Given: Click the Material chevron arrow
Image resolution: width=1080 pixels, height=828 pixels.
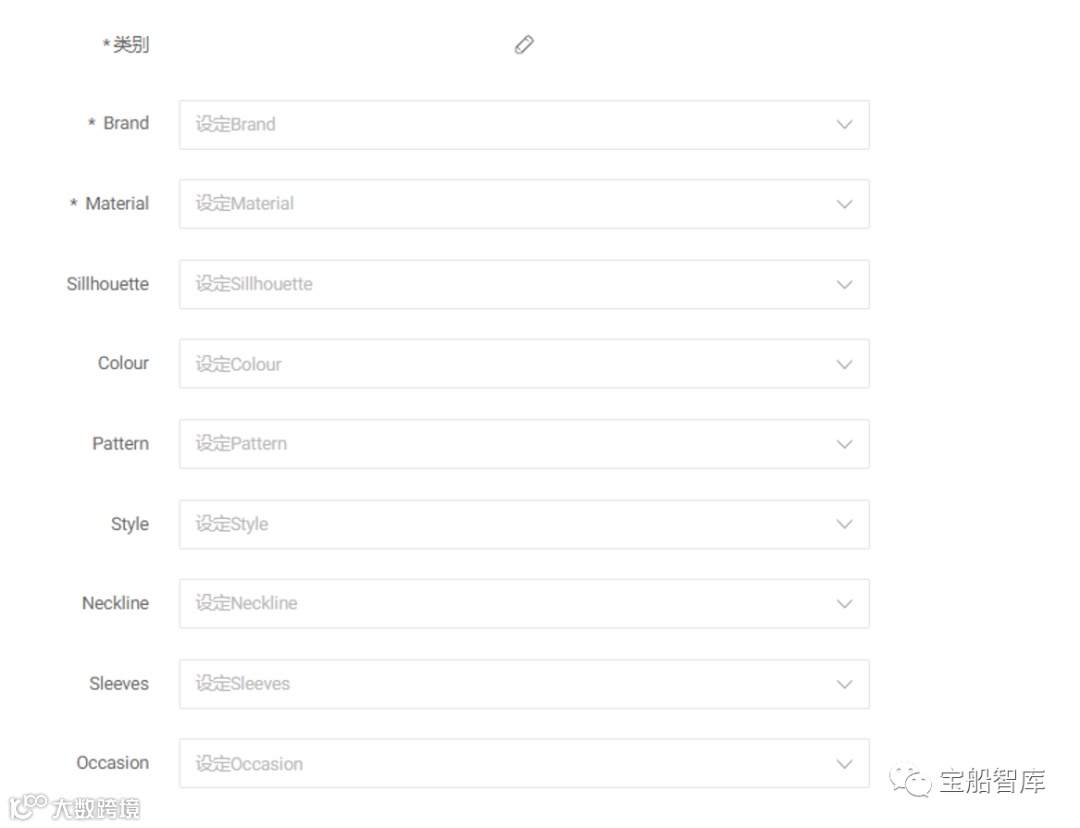Looking at the screenshot, I should point(844,204).
